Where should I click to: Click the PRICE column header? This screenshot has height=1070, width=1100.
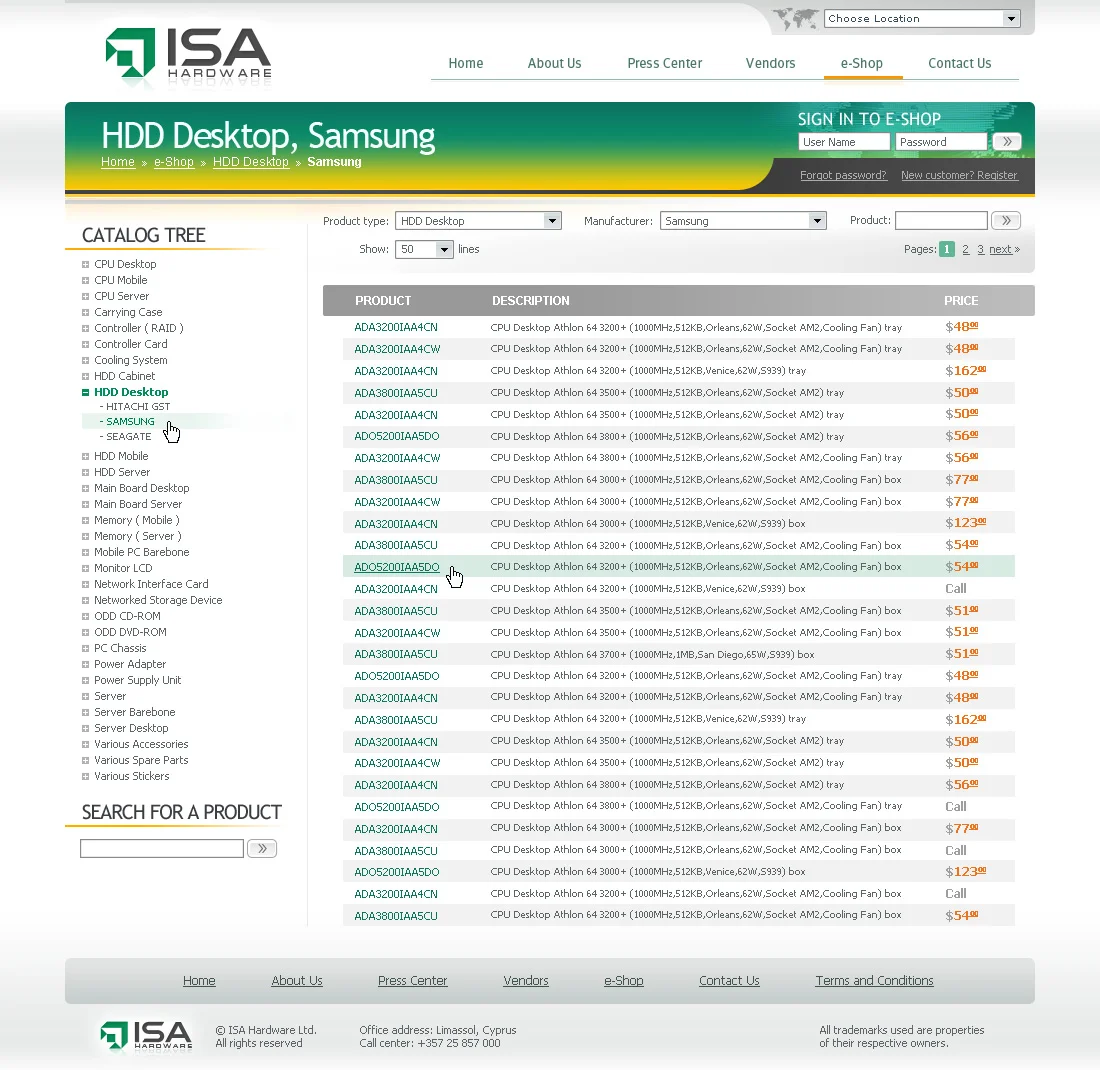(x=960, y=300)
